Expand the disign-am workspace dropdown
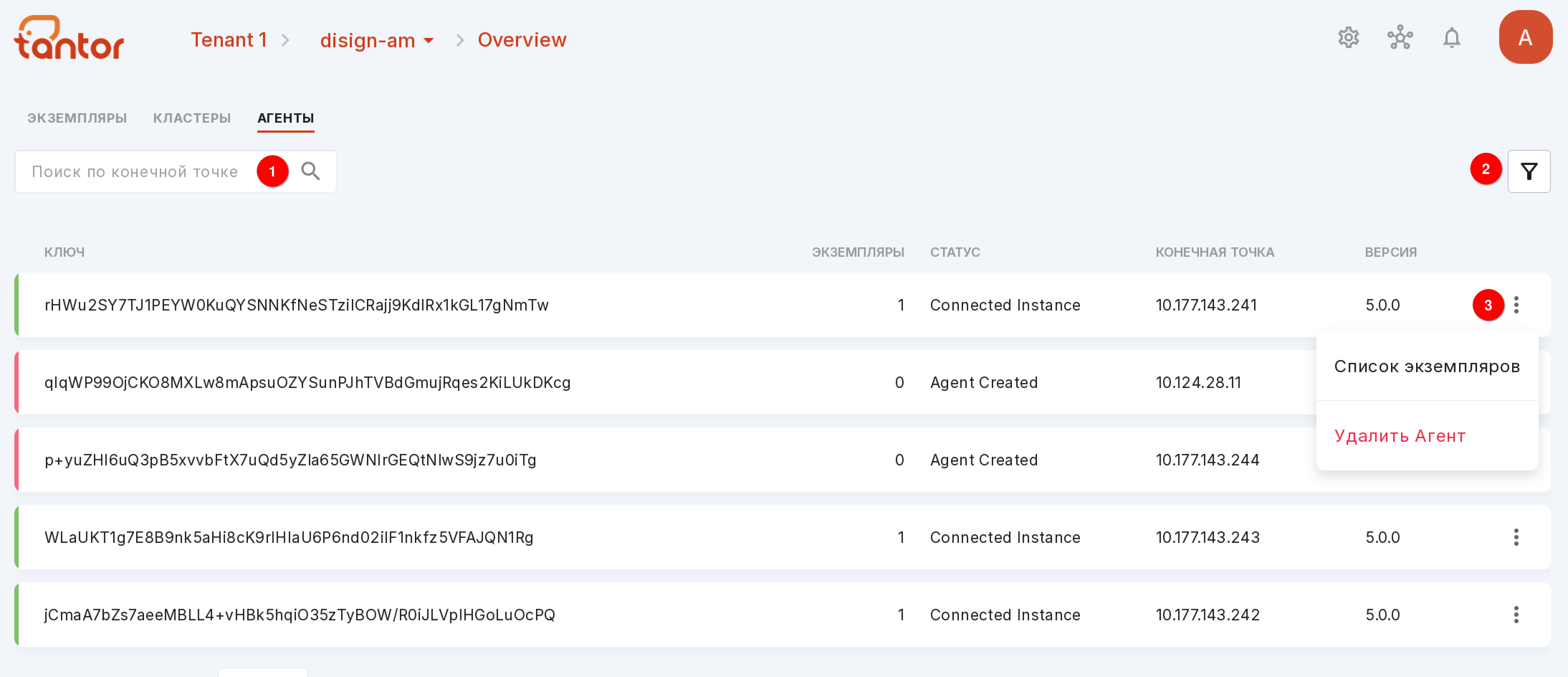1568x677 pixels. tap(377, 40)
